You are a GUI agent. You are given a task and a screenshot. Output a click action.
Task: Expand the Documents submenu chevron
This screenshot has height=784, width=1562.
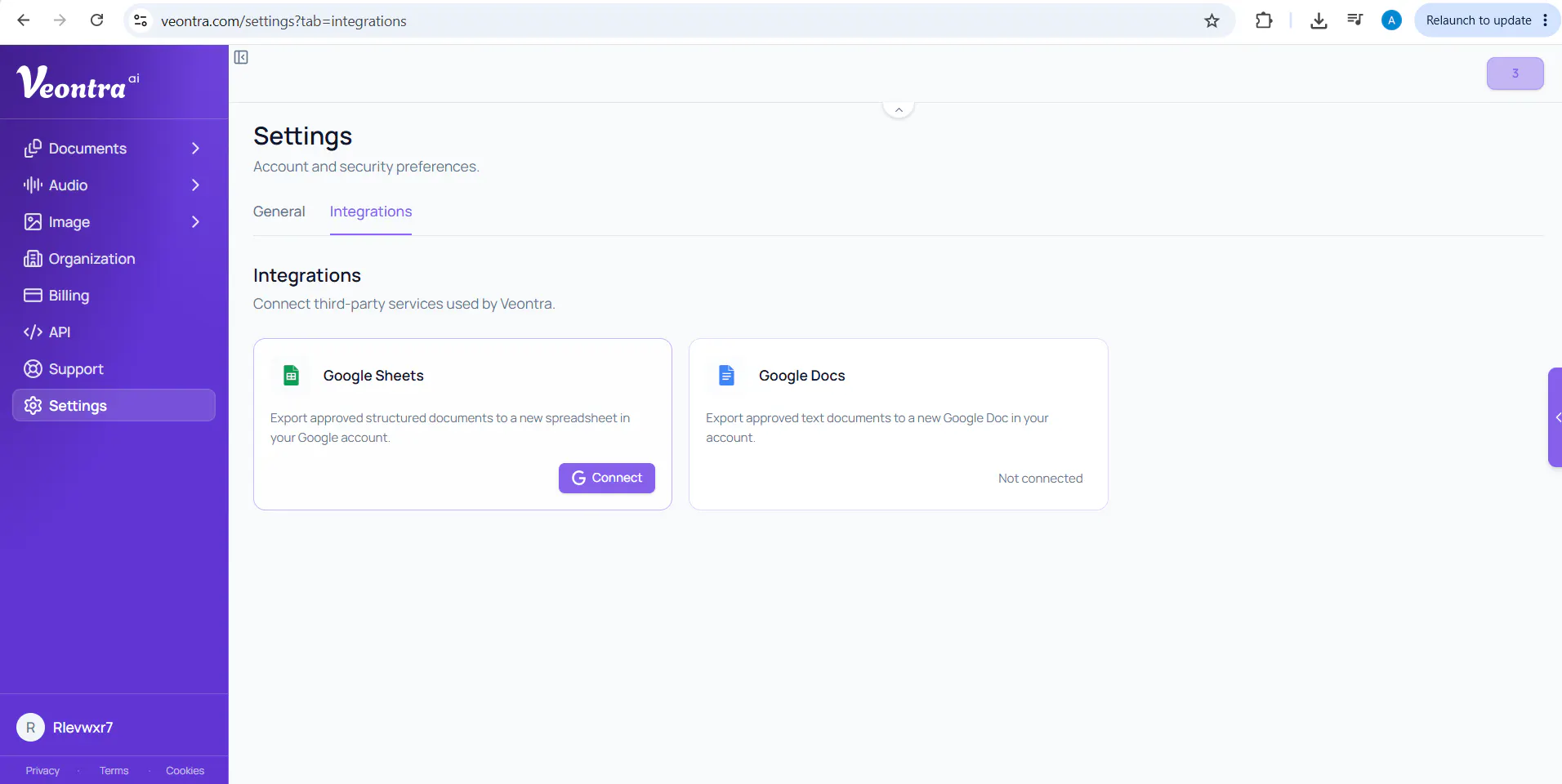[x=195, y=149]
